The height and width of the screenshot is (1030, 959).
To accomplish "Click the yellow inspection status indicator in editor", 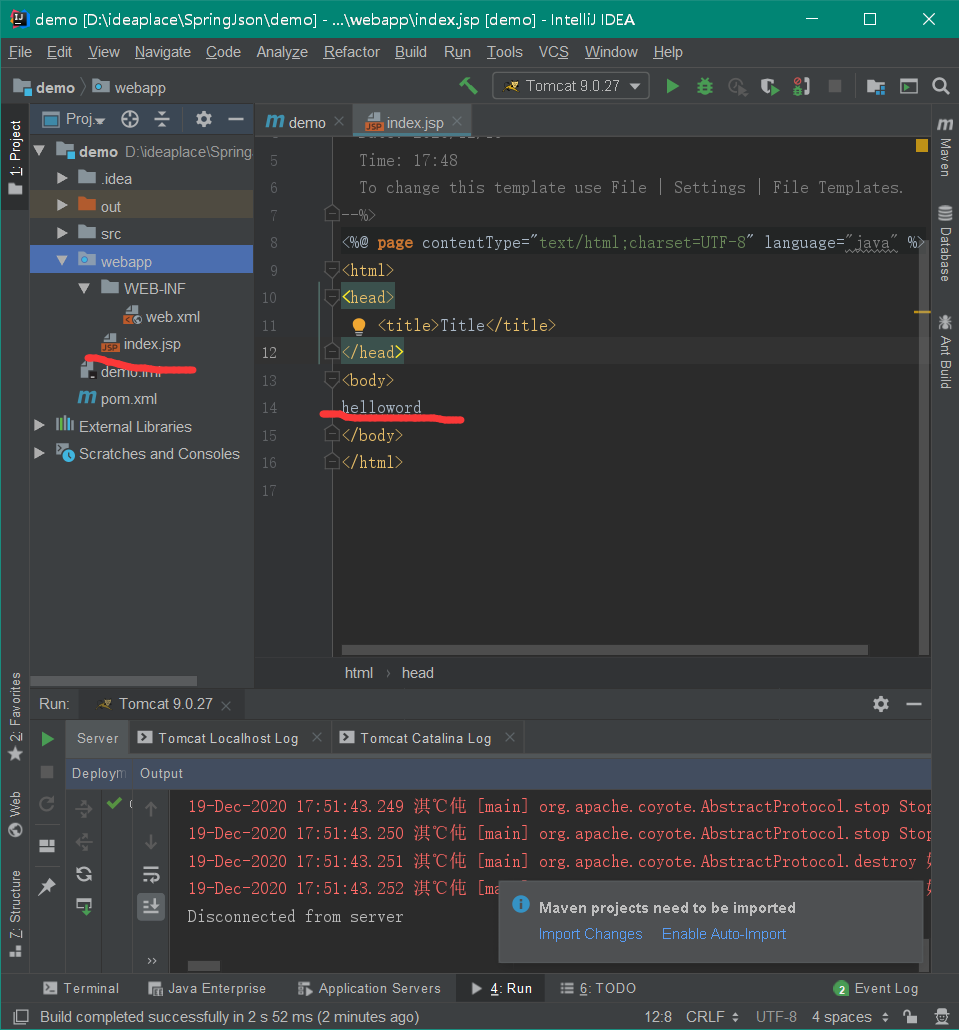I will [922, 146].
